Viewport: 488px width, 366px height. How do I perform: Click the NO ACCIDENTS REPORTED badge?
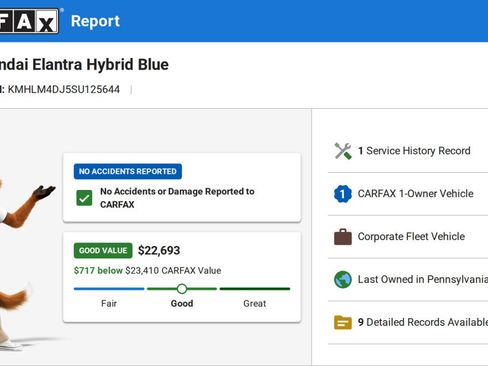click(128, 171)
